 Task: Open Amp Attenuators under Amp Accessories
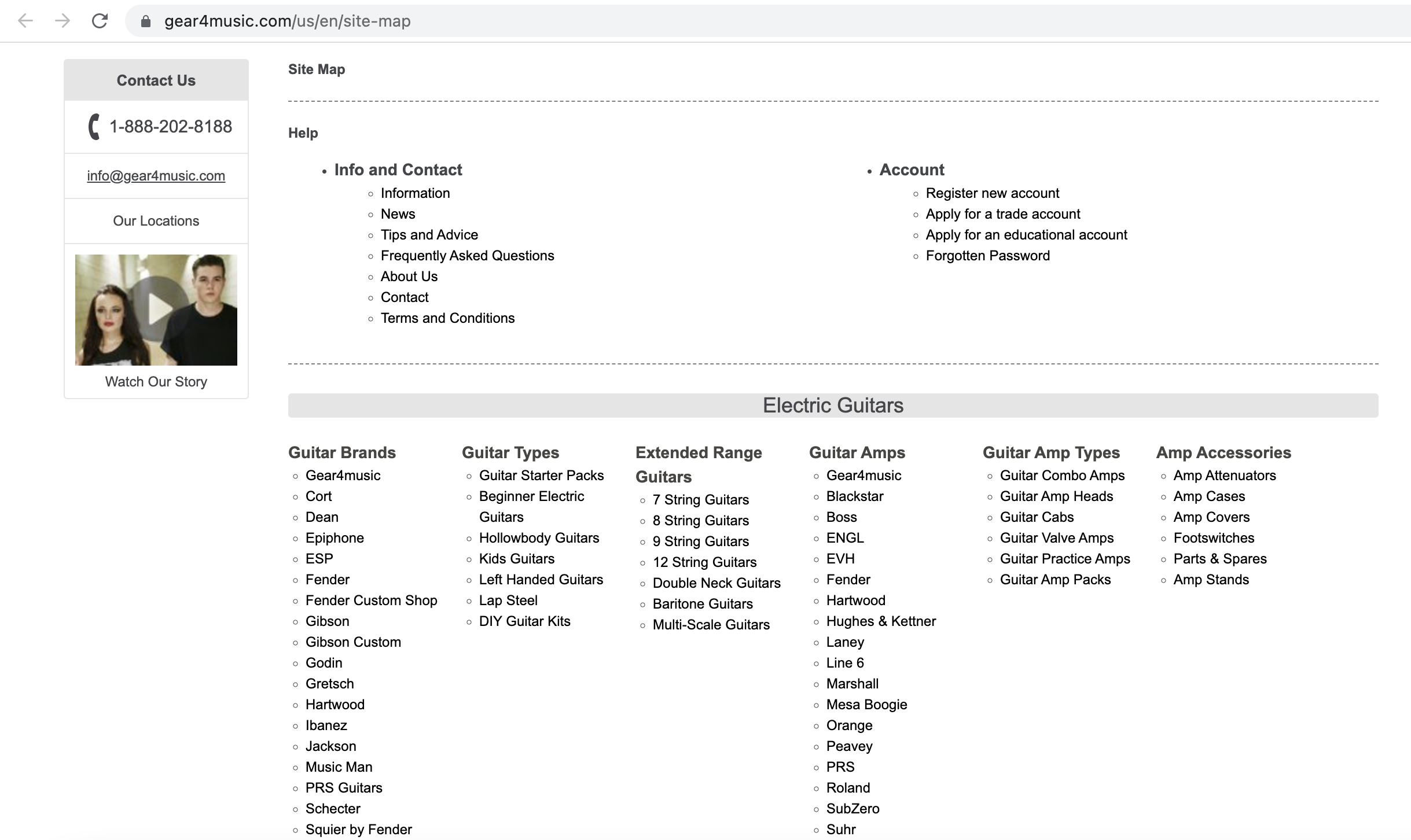[x=1225, y=475]
